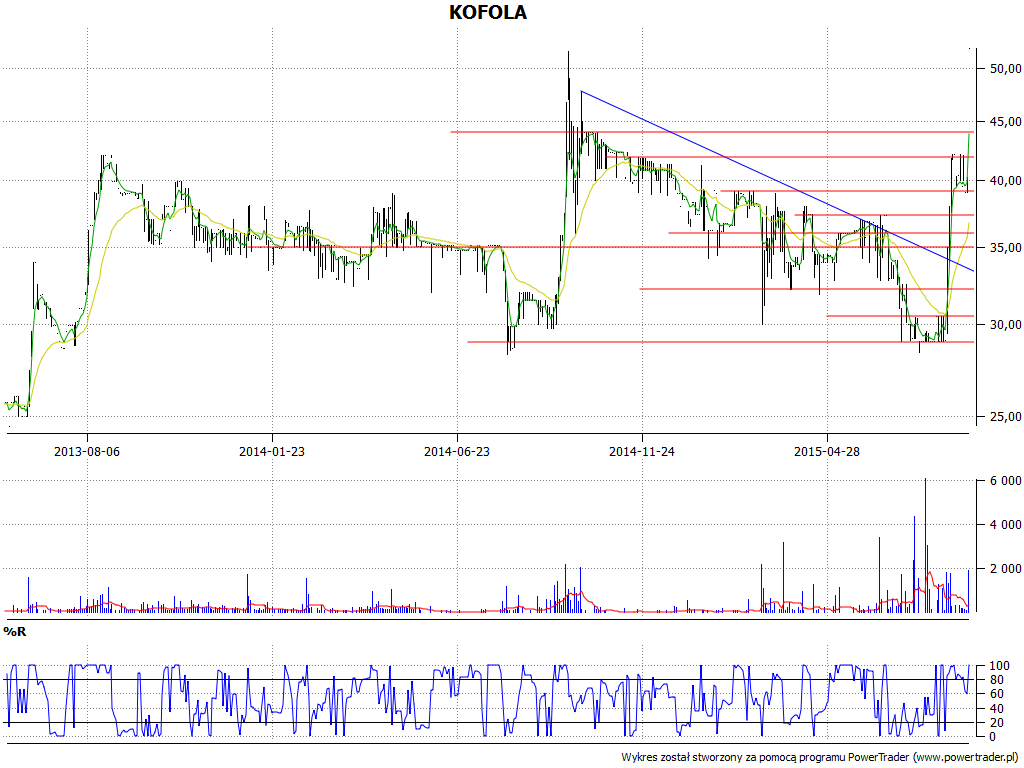Click the 25,00 price axis label

pyautogui.click(x=1004, y=417)
